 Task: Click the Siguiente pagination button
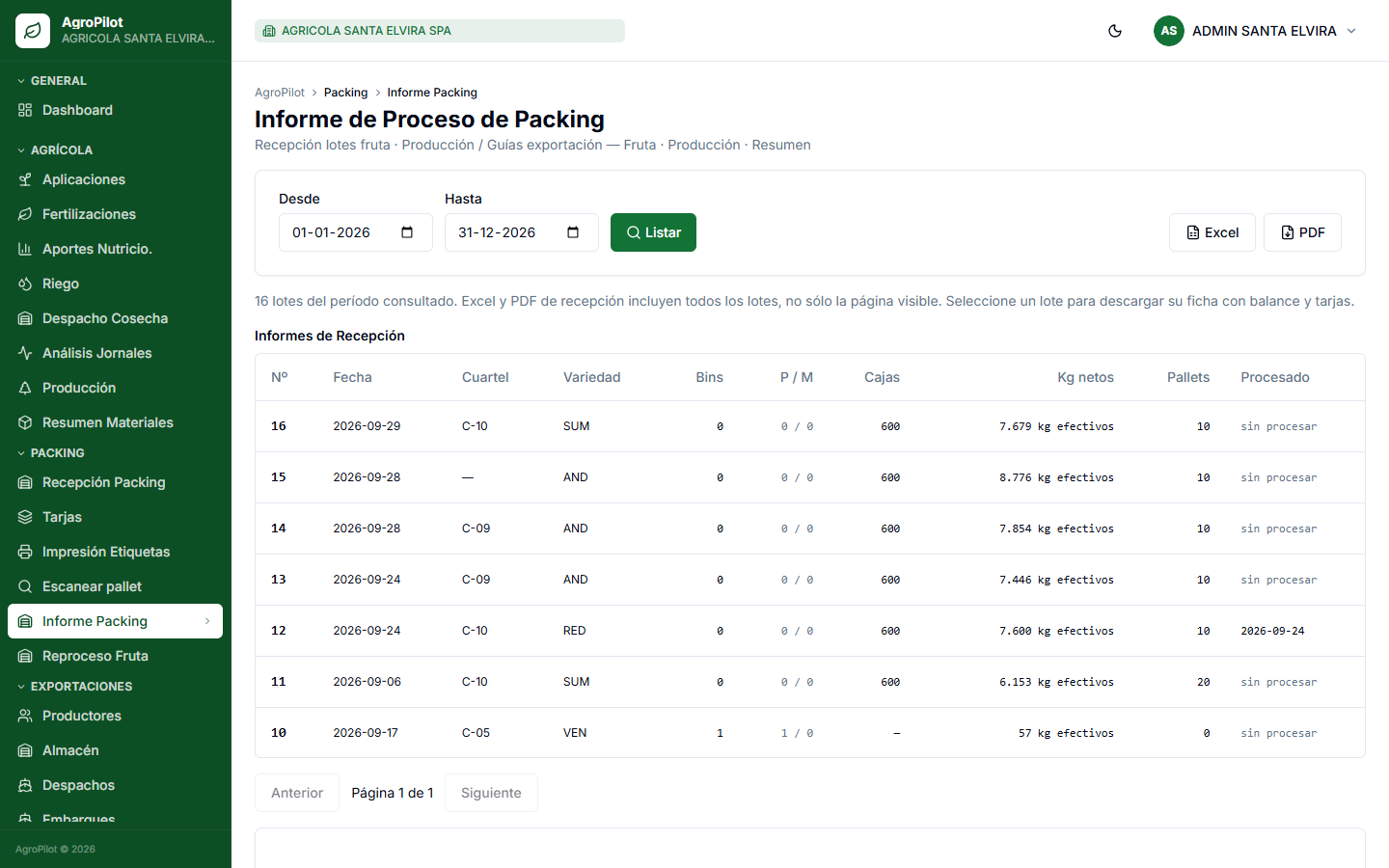(x=491, y=793)
